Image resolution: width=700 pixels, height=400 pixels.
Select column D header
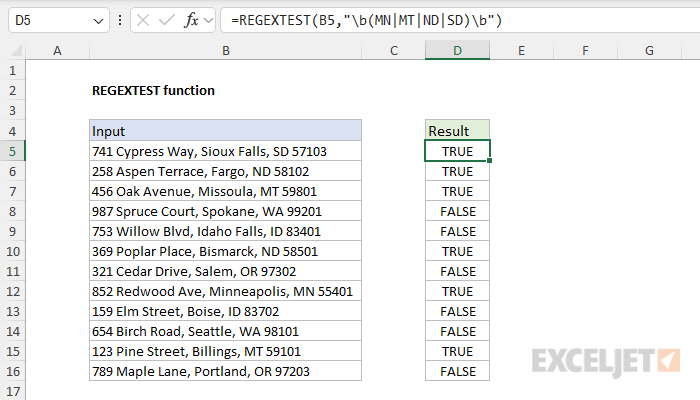click(x=458, y=51)
